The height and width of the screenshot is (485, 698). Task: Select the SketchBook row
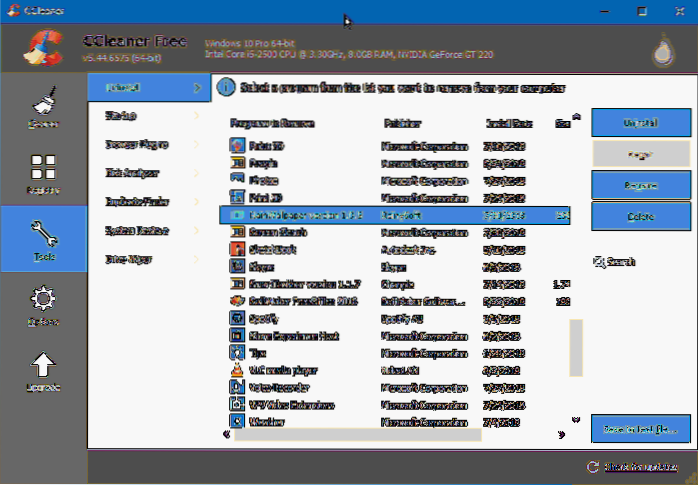(x=395, y=249)
